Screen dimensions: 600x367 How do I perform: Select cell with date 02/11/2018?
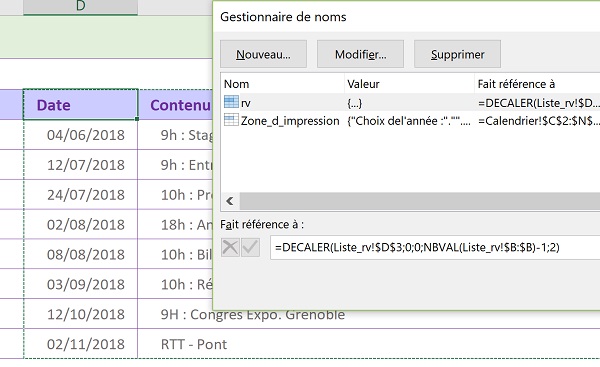[x=80, y=344]
